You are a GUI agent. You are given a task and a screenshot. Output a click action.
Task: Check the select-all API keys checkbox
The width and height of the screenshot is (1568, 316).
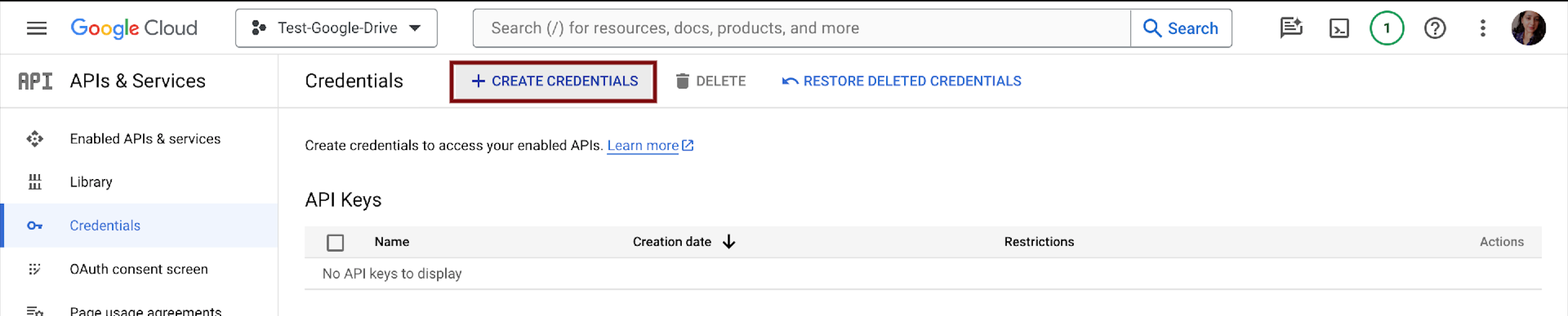tap(335, 242)
